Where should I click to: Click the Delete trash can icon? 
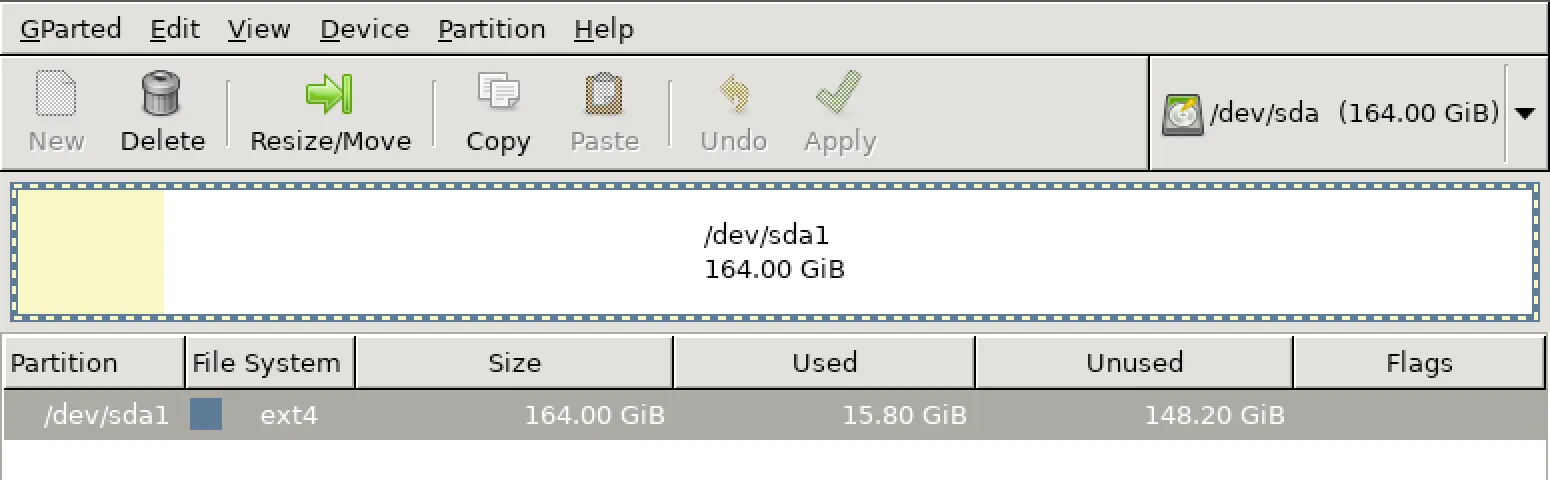point(162,95)
